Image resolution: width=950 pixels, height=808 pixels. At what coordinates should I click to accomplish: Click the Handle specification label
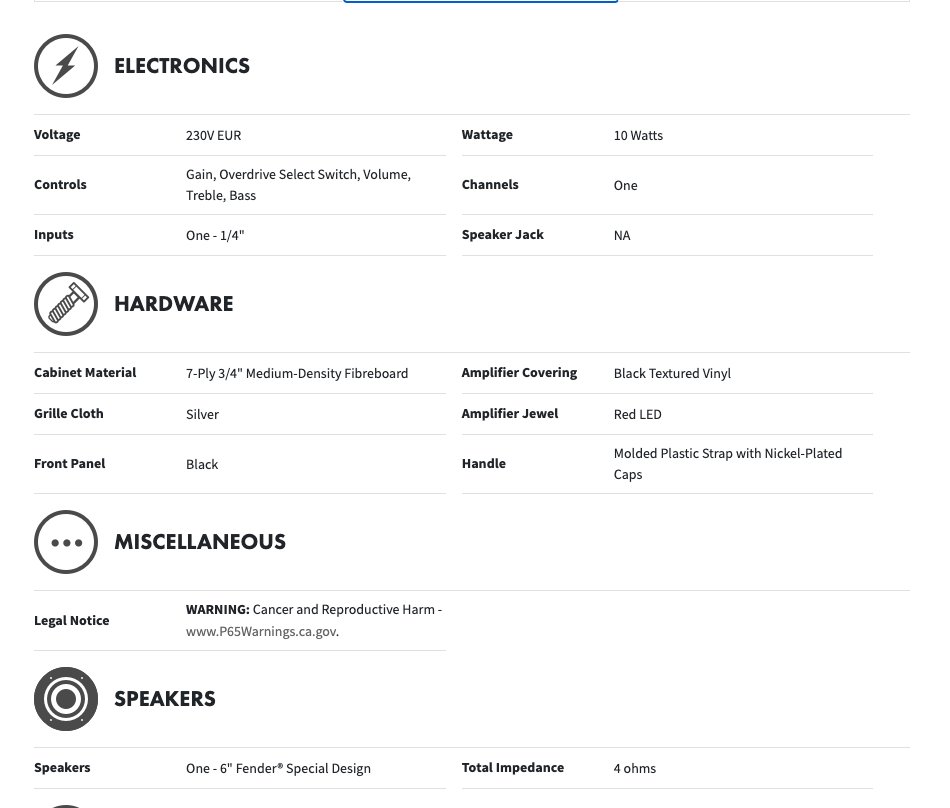[483, 464]
